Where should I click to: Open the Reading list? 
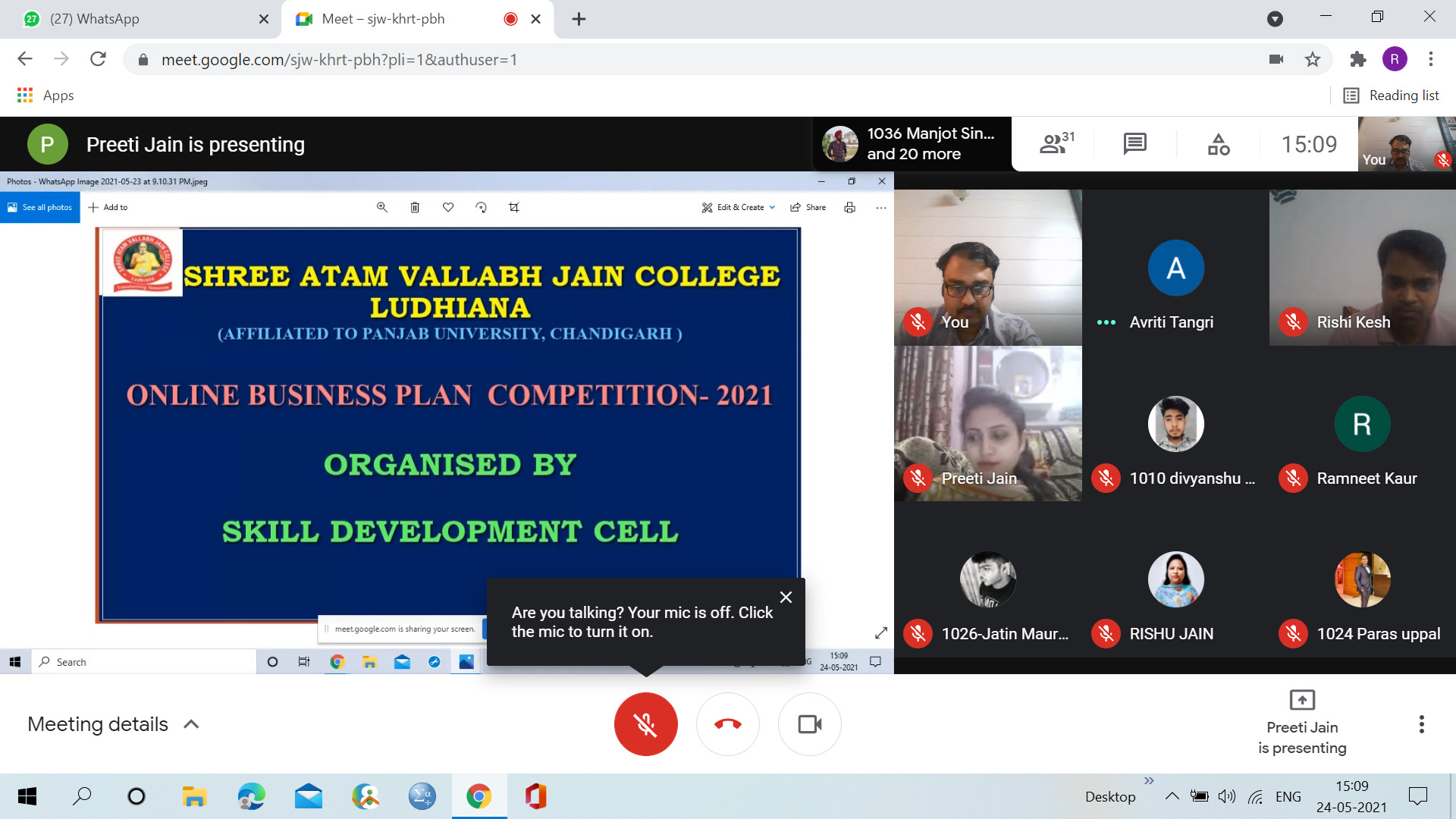(1391, 96)
